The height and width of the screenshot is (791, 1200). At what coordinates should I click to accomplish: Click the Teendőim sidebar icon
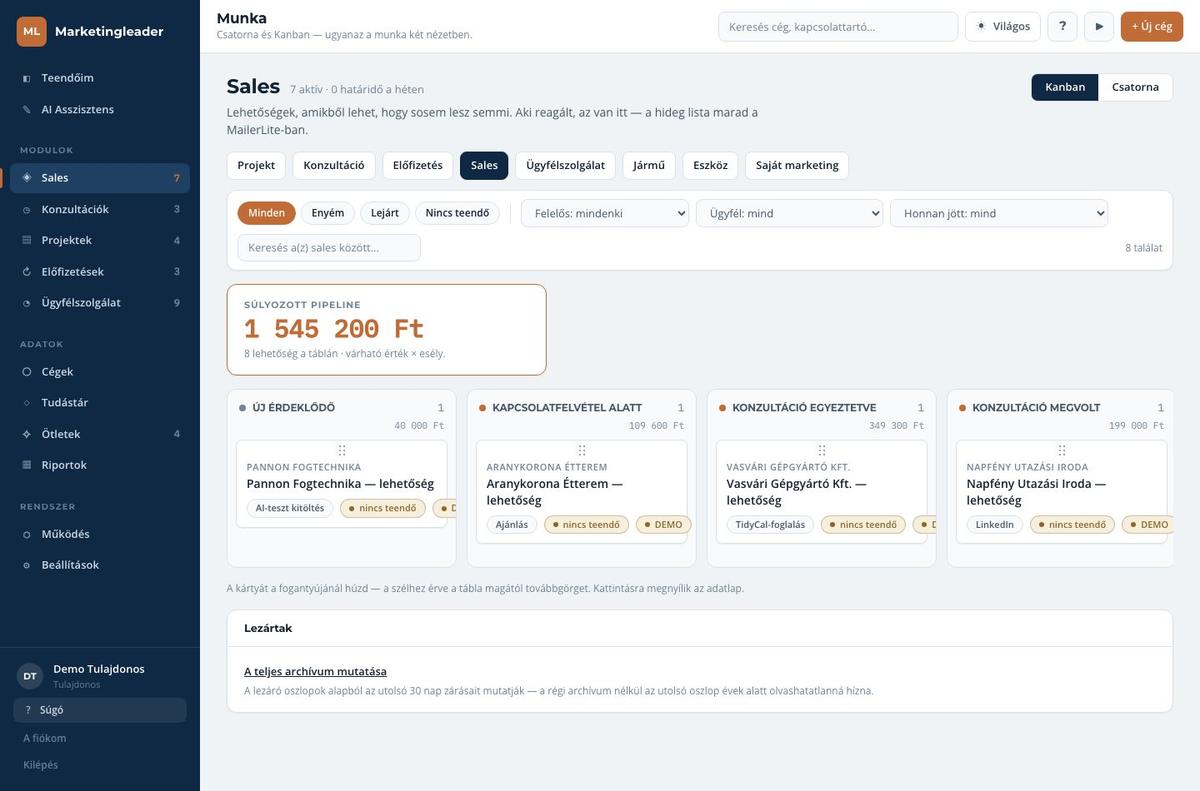[x=27, y=78]
